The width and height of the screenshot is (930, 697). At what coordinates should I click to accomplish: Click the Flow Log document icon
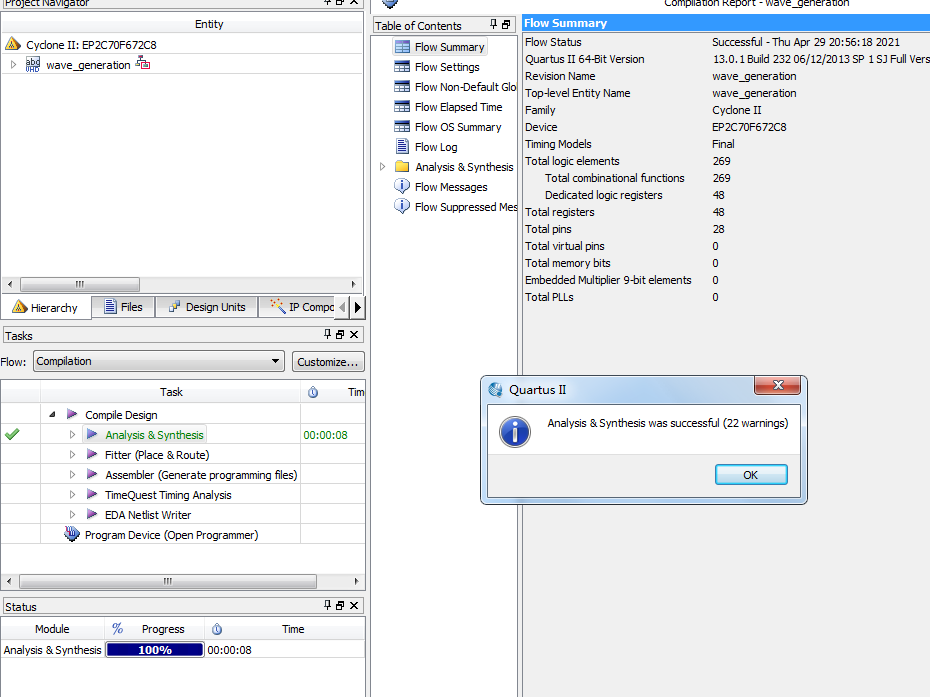402,147
